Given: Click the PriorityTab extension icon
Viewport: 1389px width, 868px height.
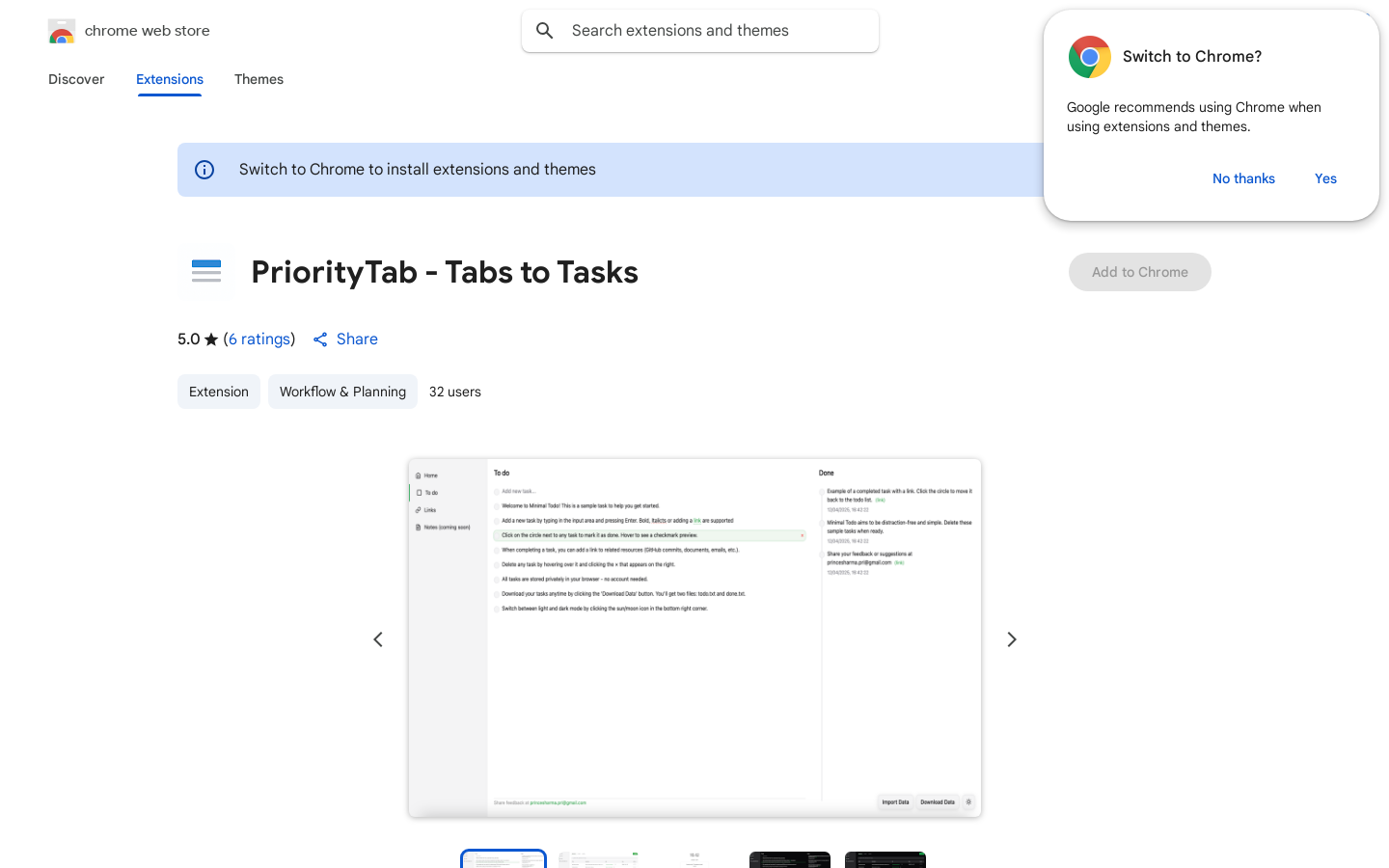Looking at the screenshot, I should (206, 271).
